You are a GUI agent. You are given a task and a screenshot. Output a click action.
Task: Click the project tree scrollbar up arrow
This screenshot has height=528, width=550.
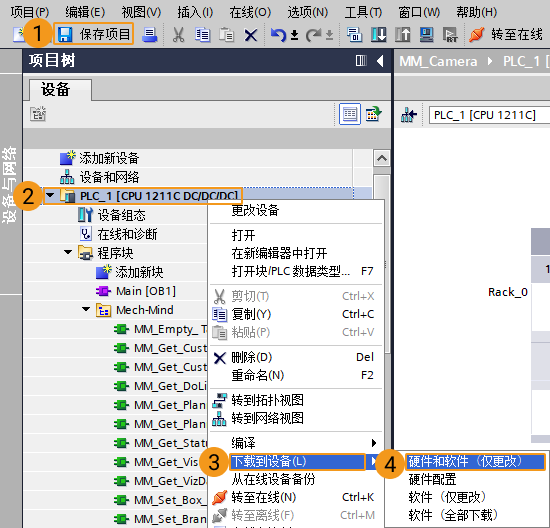382,159
